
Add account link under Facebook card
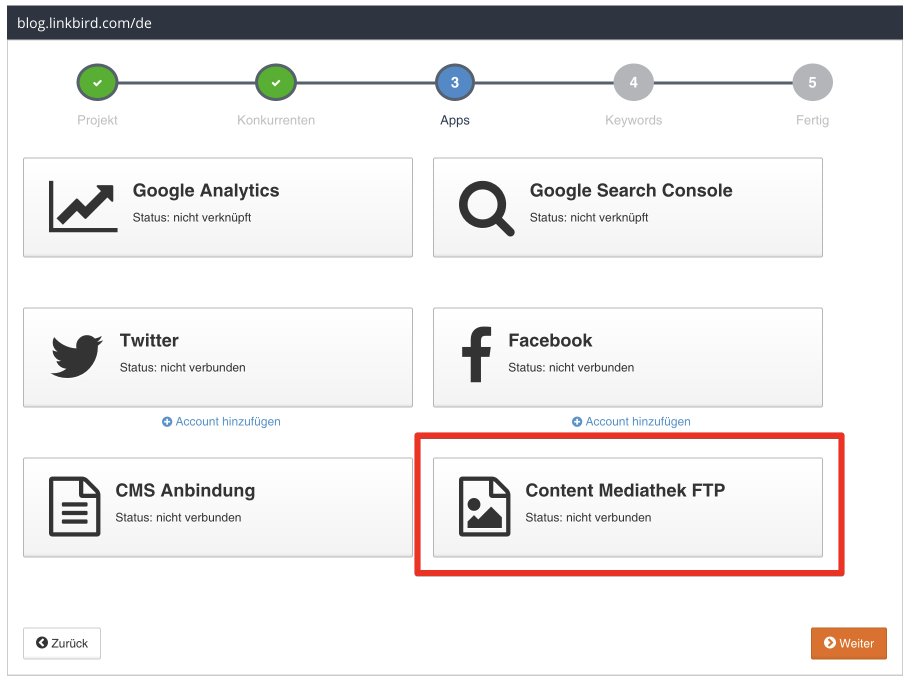click(631, 421)
